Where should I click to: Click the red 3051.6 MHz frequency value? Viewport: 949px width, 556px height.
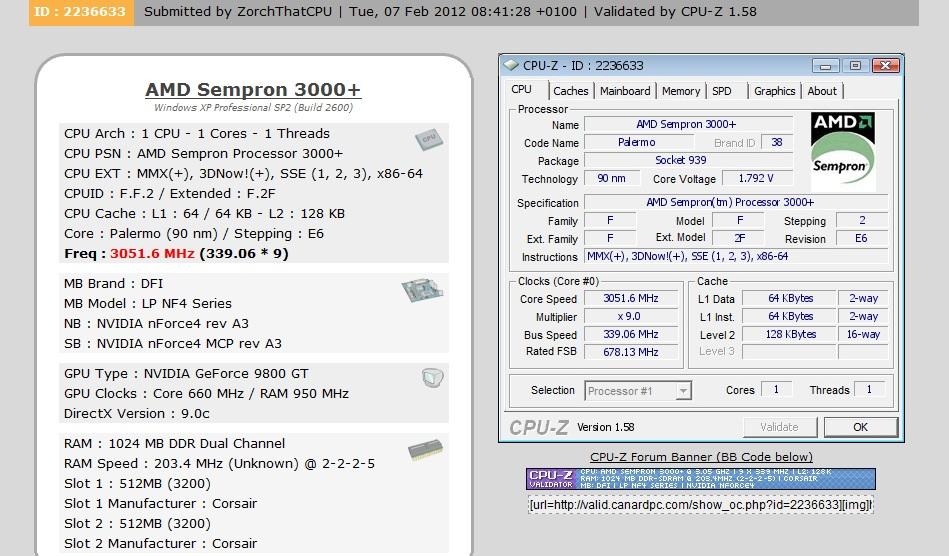point(152,253)
